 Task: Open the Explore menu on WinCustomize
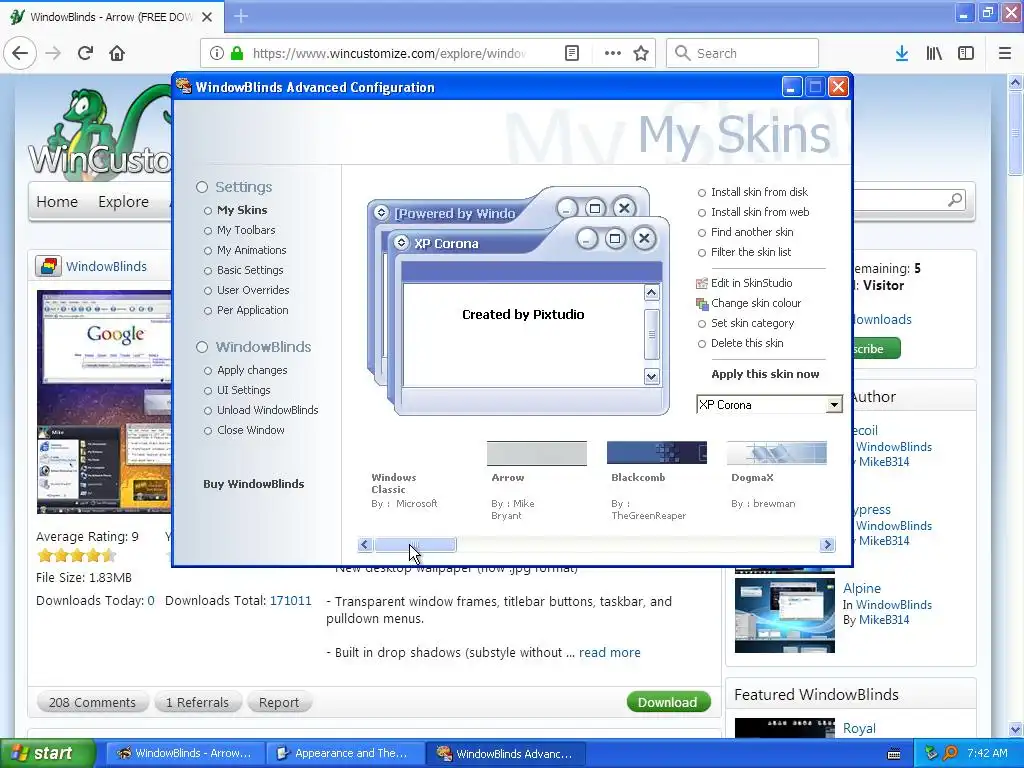click(123, 202)
